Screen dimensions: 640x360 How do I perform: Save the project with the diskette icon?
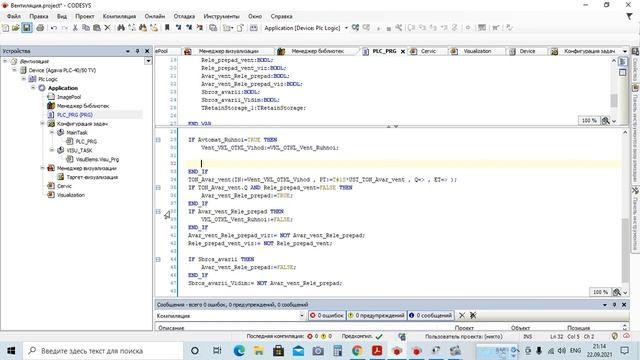pos(27,28)
